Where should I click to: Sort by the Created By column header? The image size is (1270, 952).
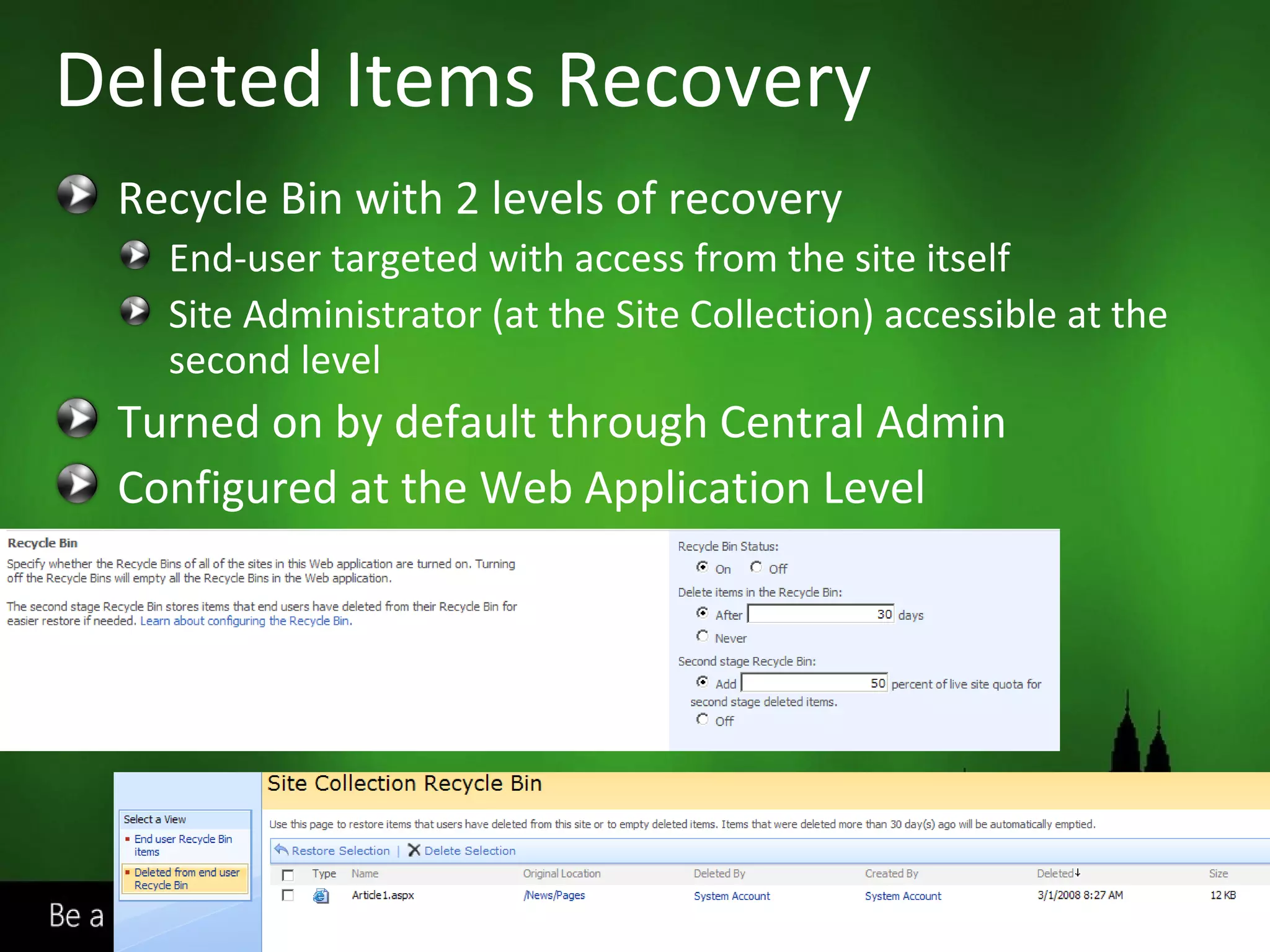(x=891, y=874)
